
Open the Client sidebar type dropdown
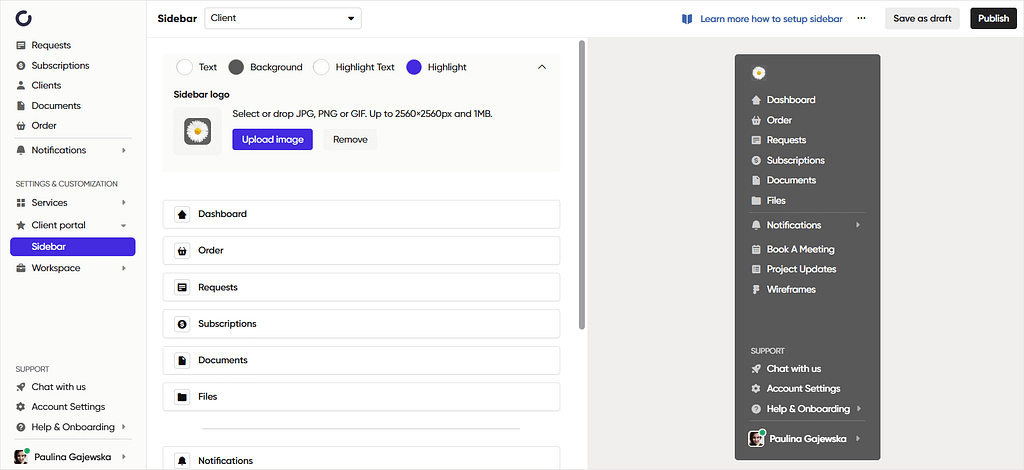[283, 18]
